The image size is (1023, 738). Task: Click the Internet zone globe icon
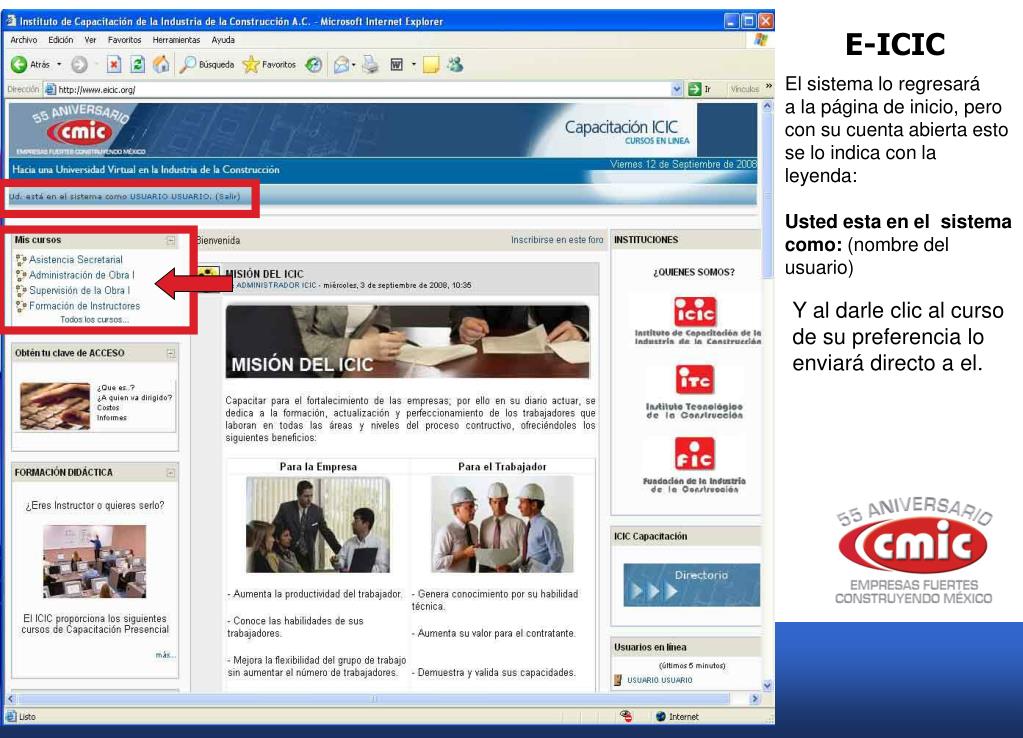(x=660, y=716)
